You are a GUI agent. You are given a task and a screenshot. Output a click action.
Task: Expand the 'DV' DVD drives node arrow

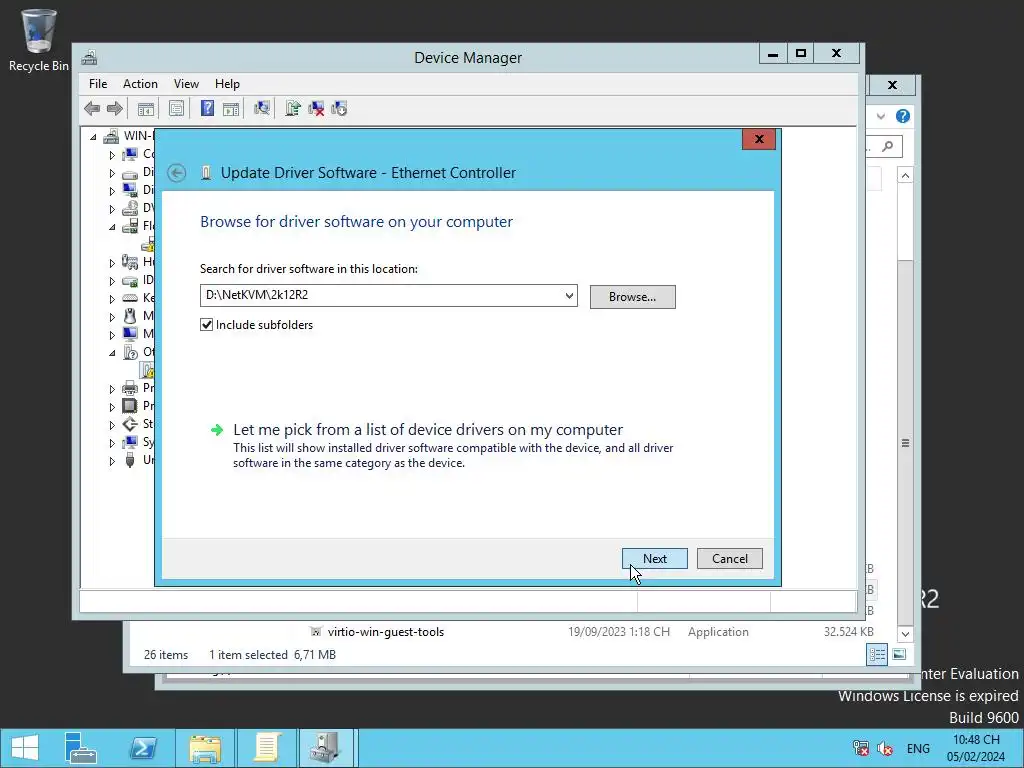[x=112, y=209]
